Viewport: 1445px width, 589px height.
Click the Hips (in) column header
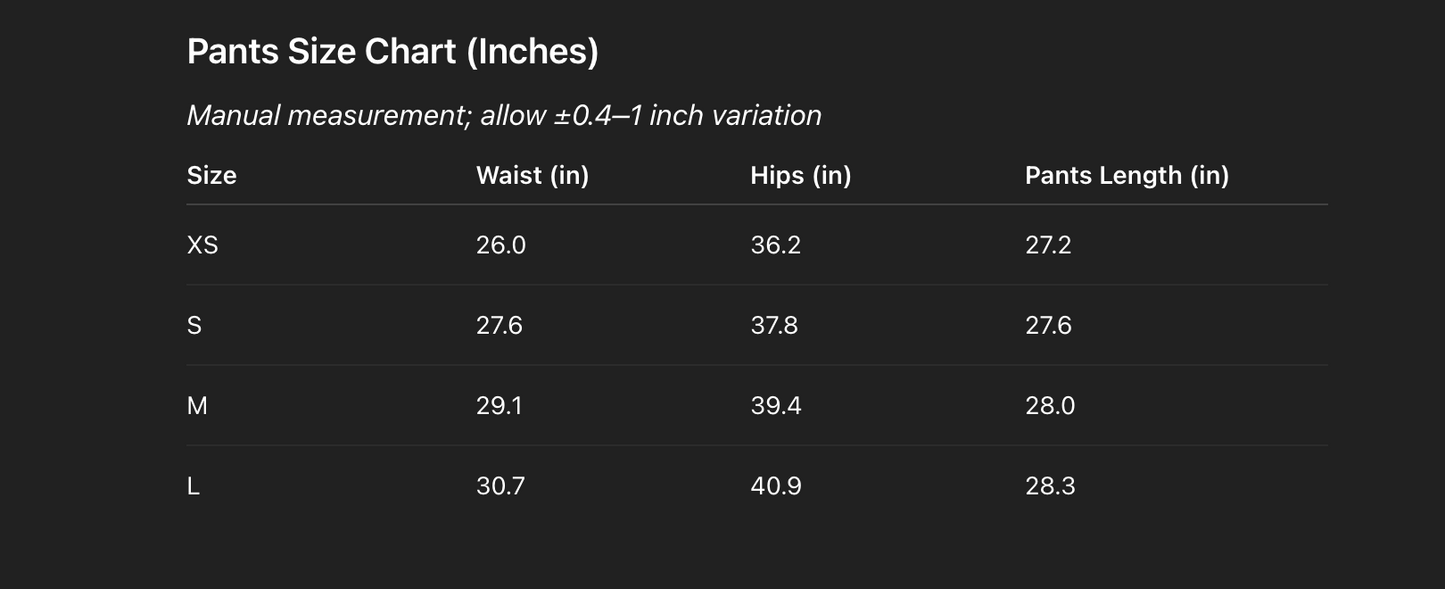800,175
